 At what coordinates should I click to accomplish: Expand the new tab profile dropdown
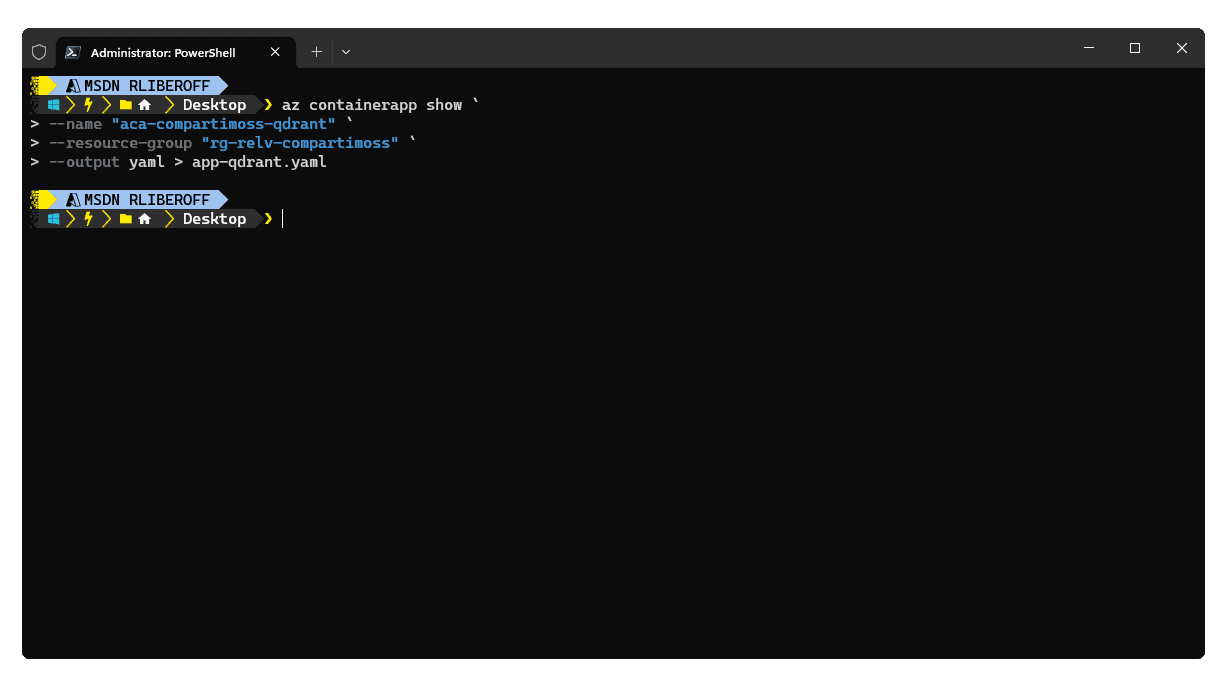coord(346,52)
